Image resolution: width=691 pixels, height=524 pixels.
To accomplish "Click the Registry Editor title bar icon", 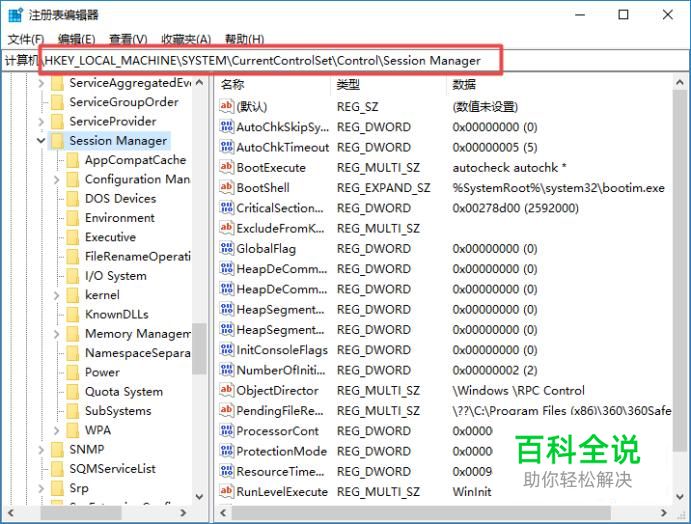I will [16, 15].
